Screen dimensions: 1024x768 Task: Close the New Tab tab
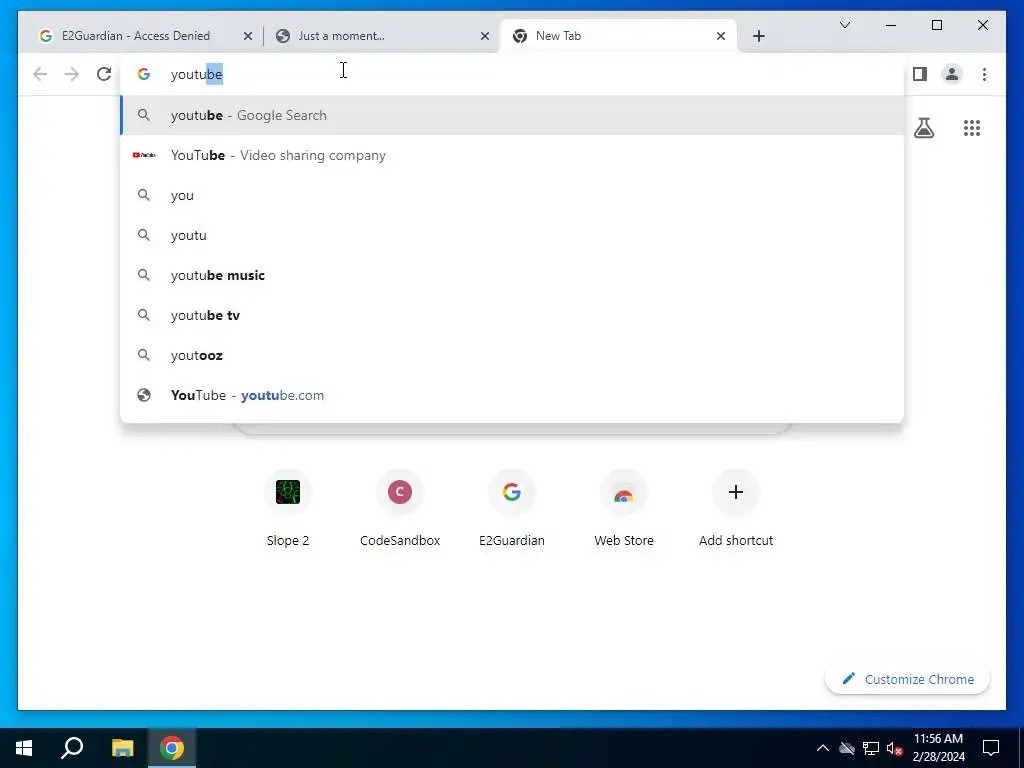click(x=720, y=36)
